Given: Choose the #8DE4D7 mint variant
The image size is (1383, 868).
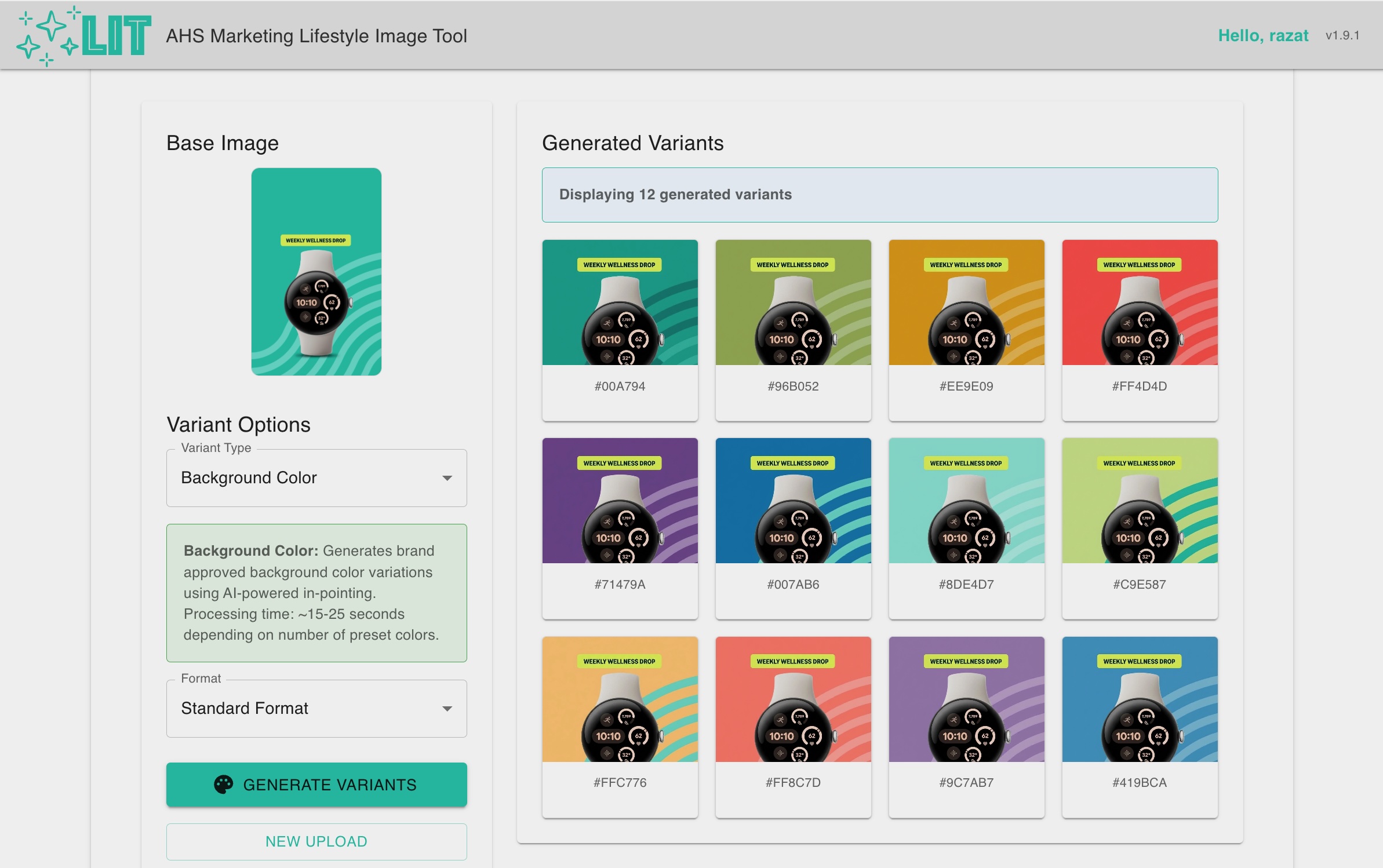Looking at the screenshot, I should 966,501.
